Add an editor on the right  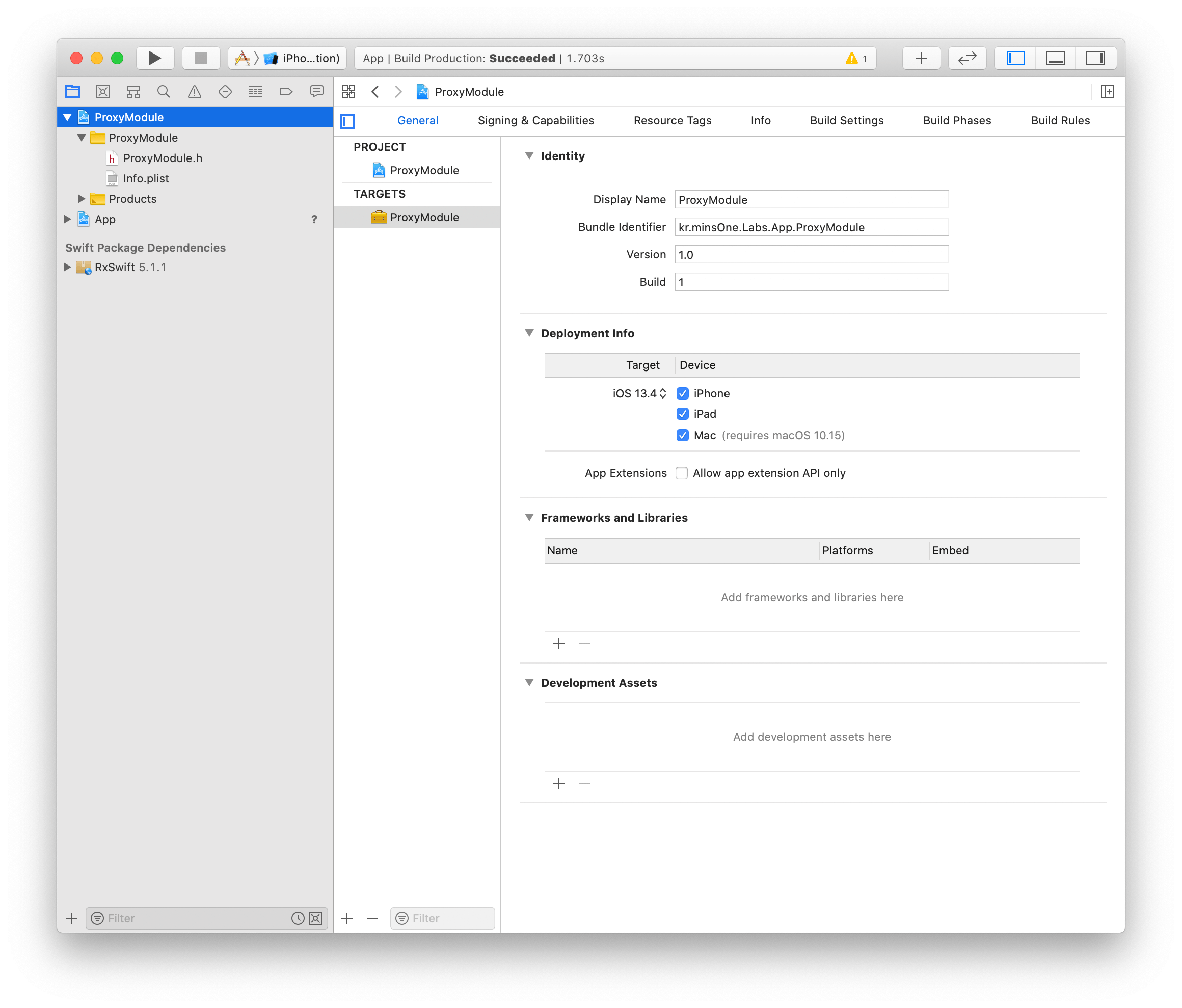1107,91
